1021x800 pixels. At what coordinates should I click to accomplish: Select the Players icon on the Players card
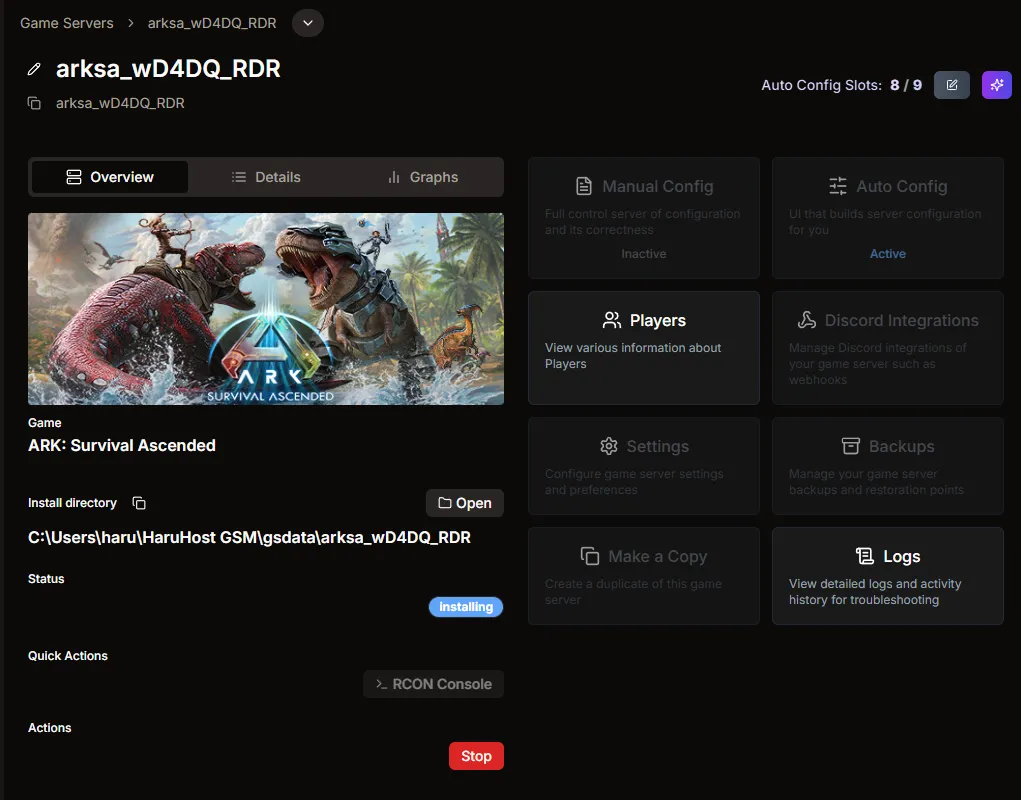611,320
